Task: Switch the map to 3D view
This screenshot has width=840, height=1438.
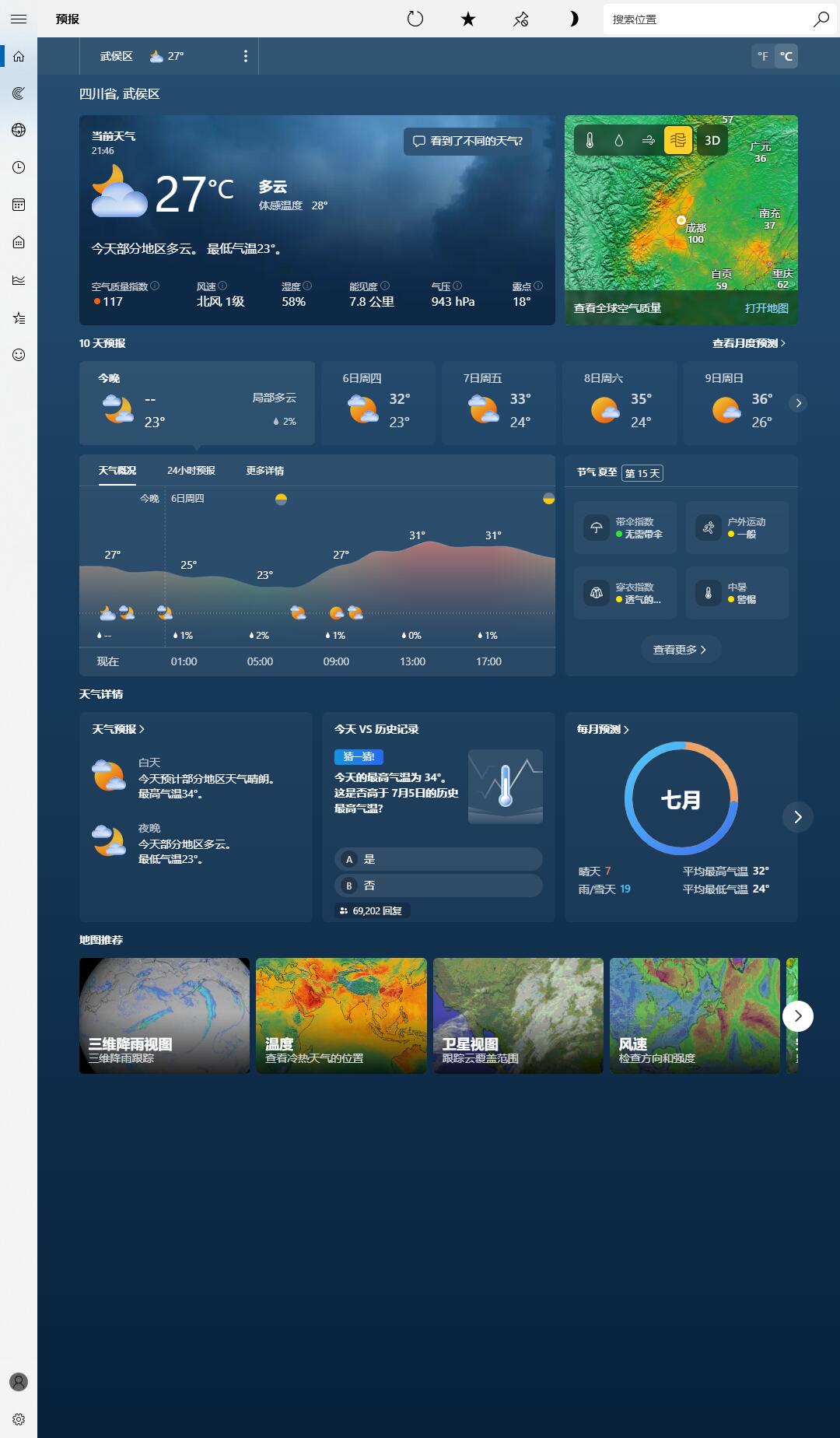Action: (712, 140)
